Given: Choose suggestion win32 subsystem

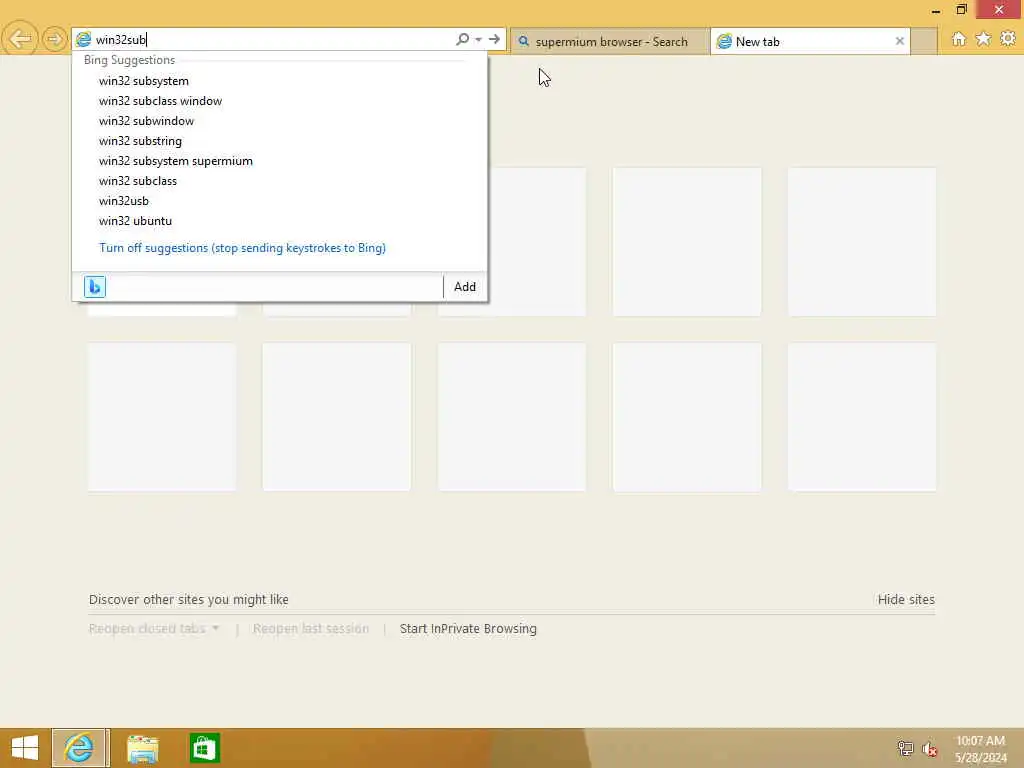Looking at the screenshot, I should click(x=144, y=81).
